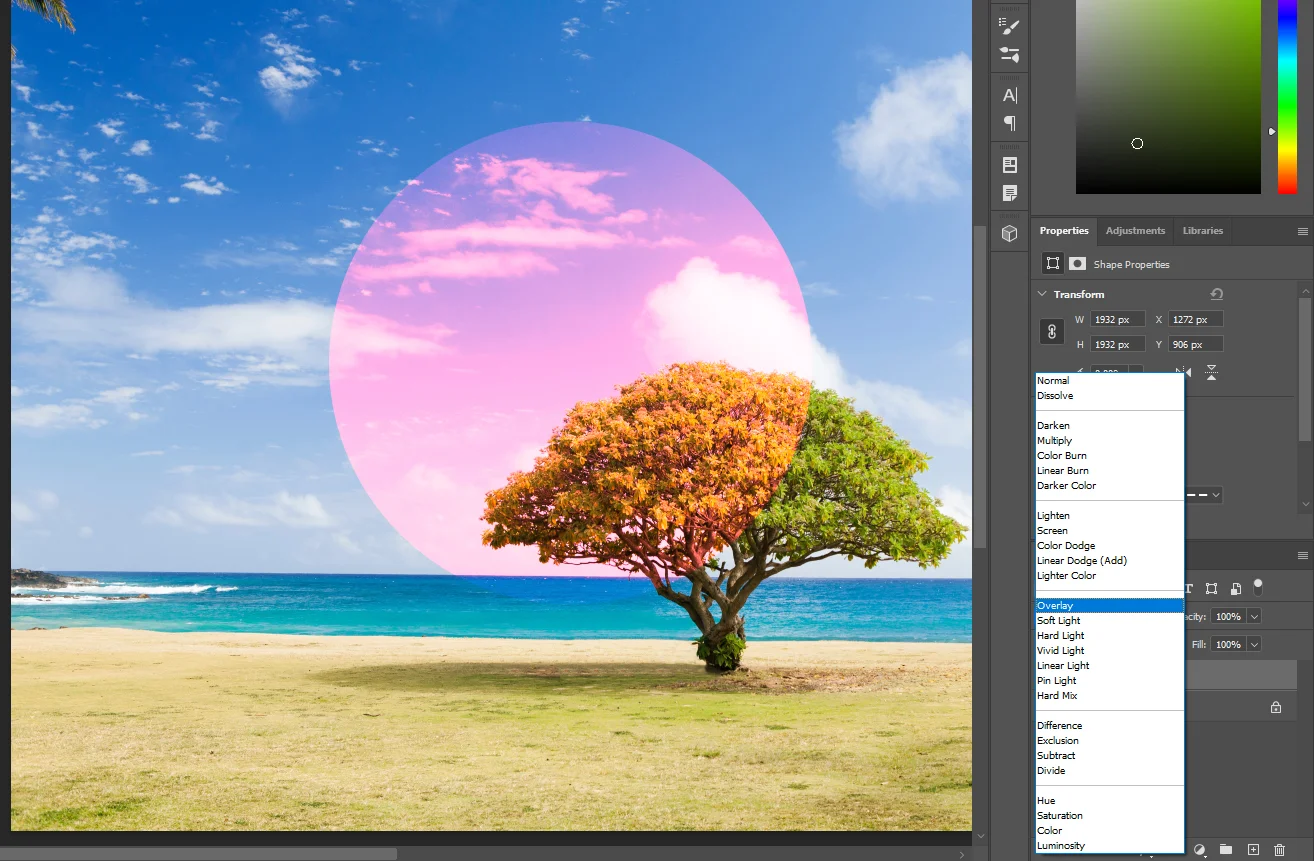
Task: Open the Fill 100% dropdown arrow
Action: (1254, 645)
